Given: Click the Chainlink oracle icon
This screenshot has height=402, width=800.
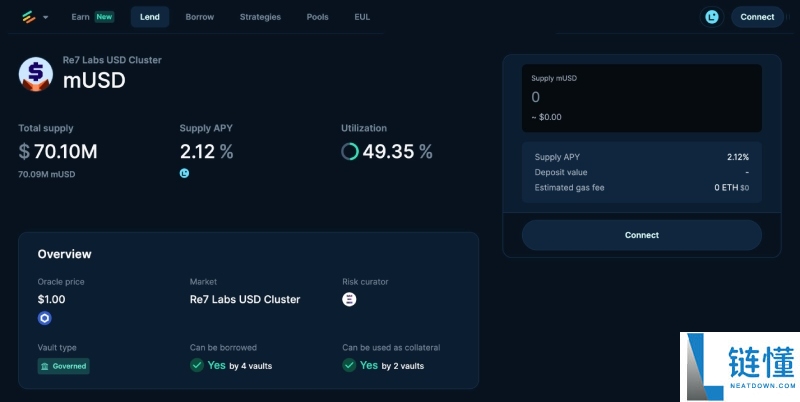Looking at the screenshot, I should coord(45,318).
